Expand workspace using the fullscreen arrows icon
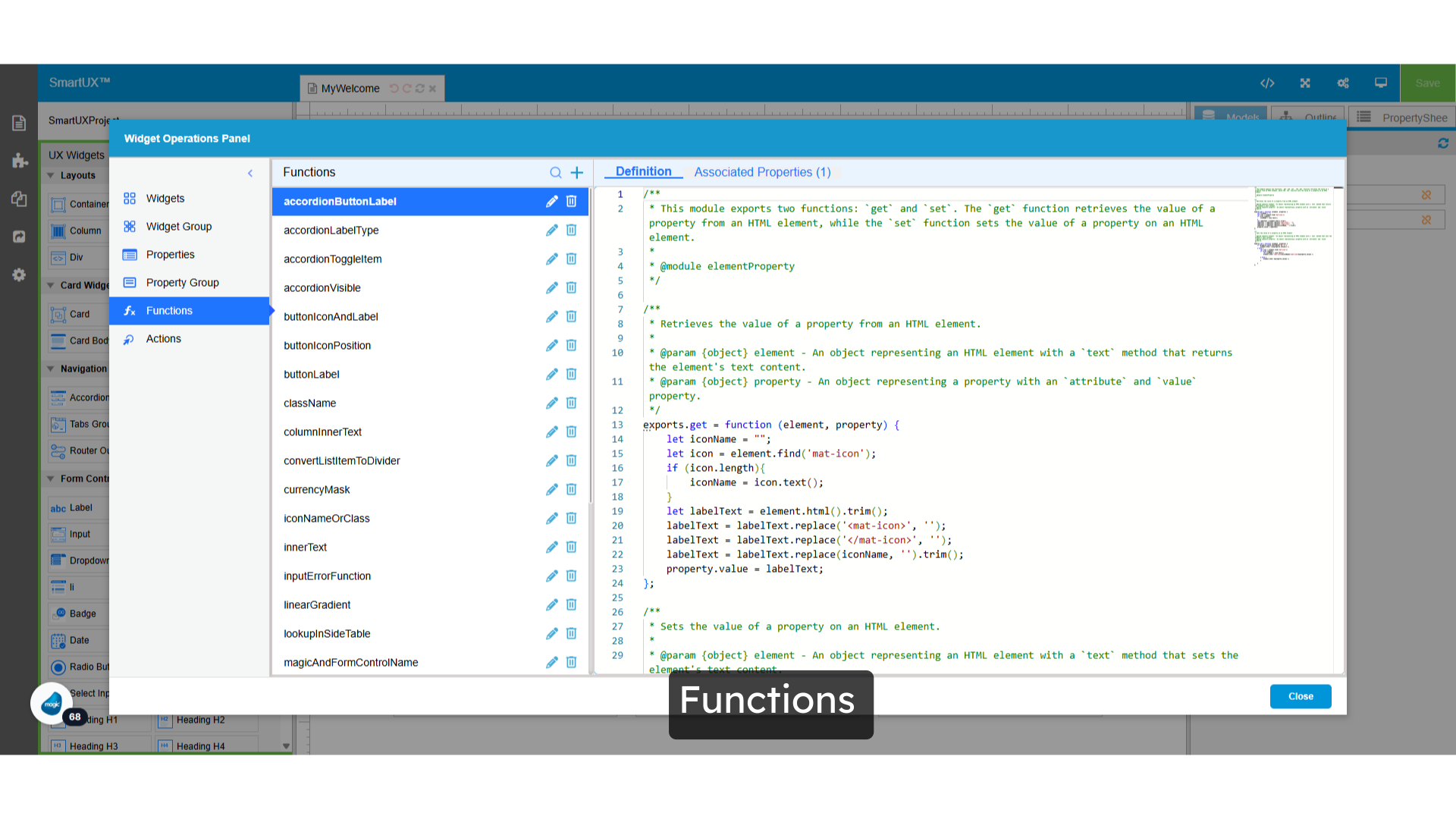 click(1305, 83)
